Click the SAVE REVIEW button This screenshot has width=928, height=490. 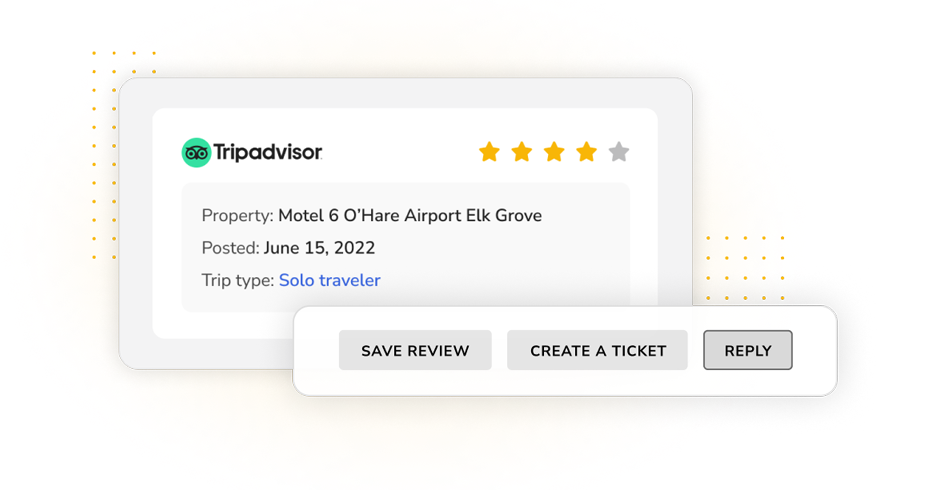coord(415,350)
